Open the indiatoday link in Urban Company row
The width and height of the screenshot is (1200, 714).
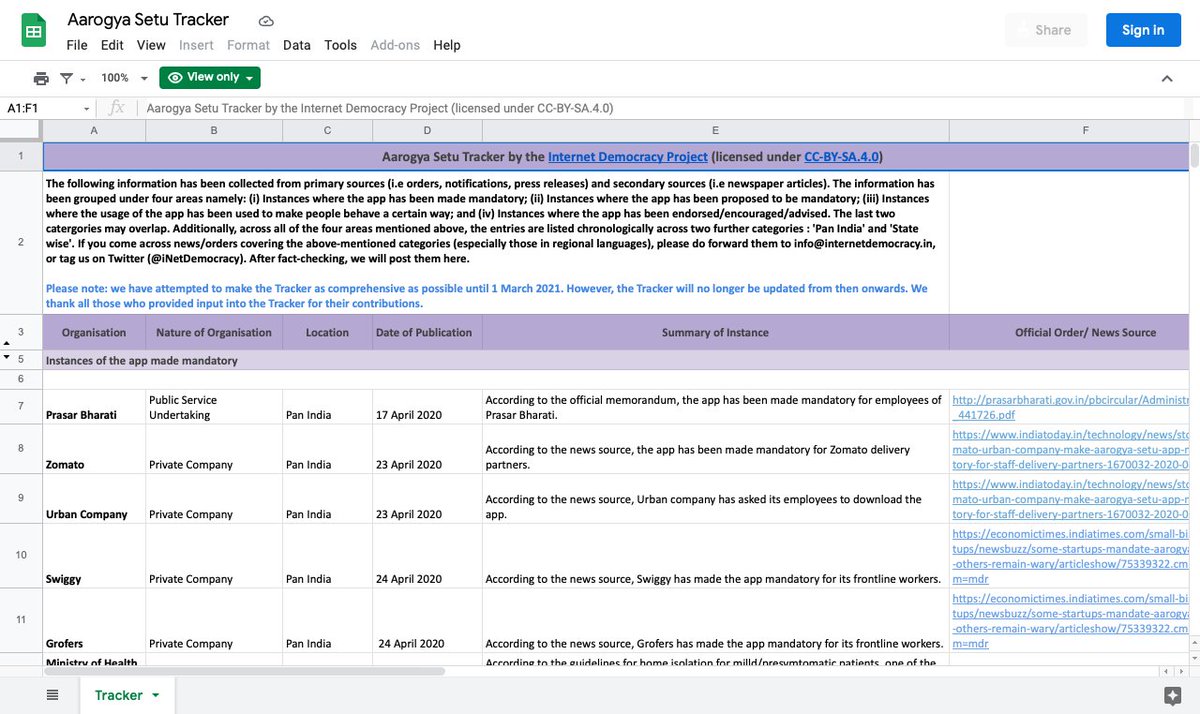pos(1070,499)
